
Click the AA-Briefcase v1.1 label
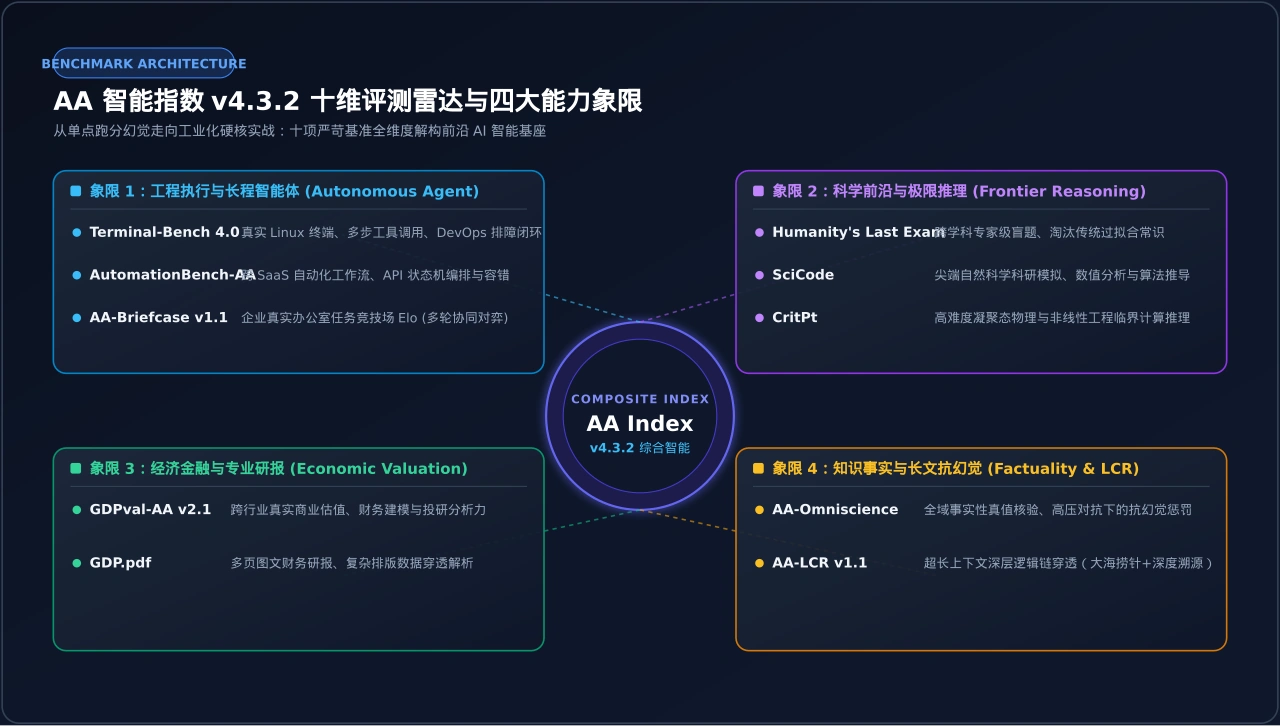(x=159, y=317)
